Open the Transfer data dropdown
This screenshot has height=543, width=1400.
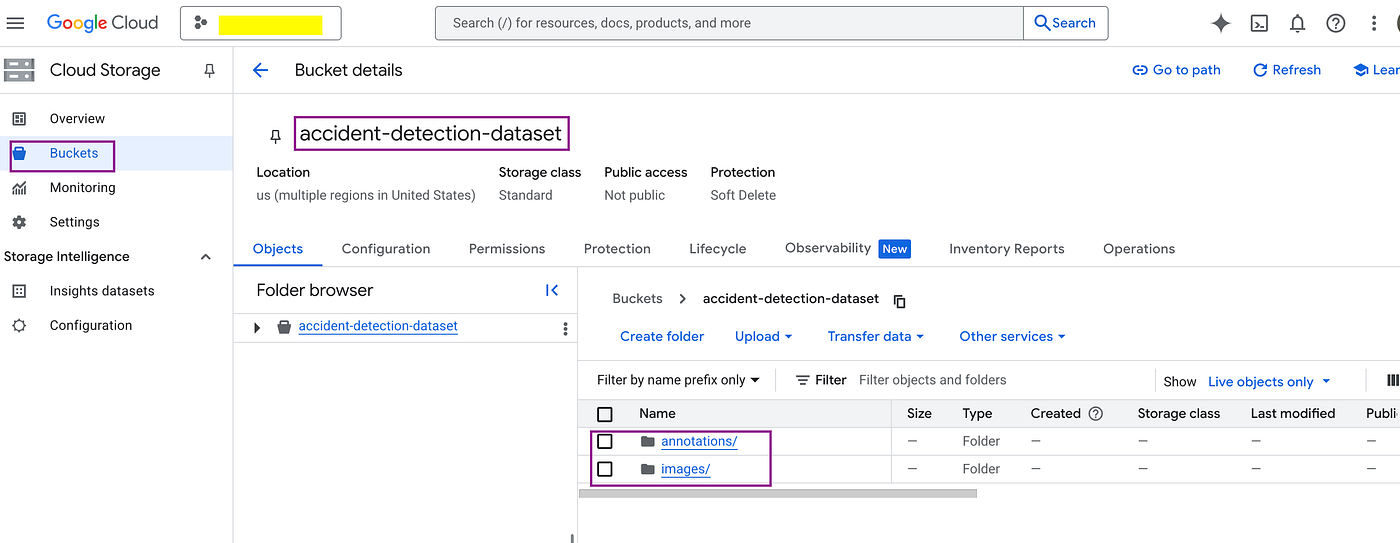coord(876,337)
